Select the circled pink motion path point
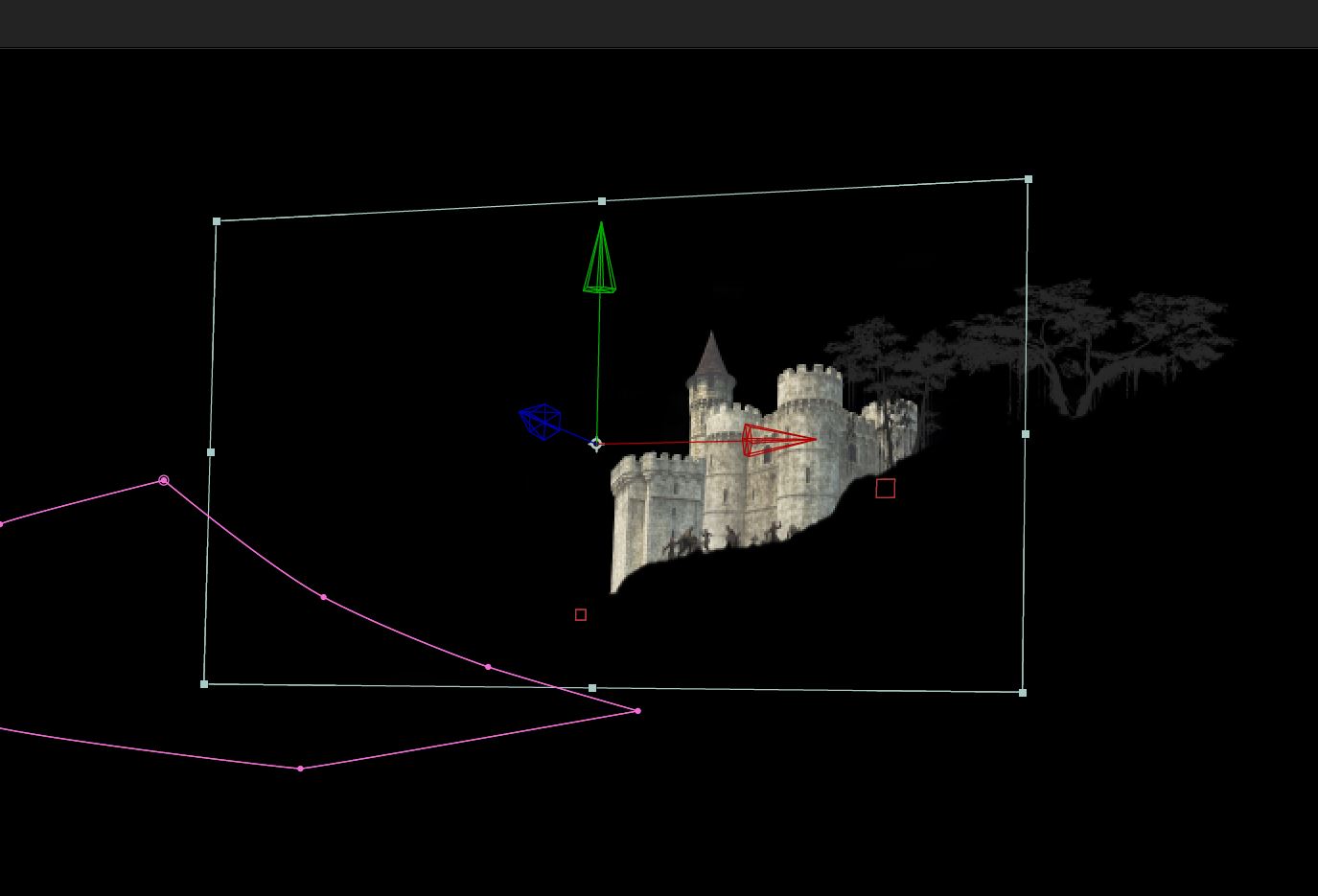The width and height of the screenshot is (1318, 896). point(164,480)
